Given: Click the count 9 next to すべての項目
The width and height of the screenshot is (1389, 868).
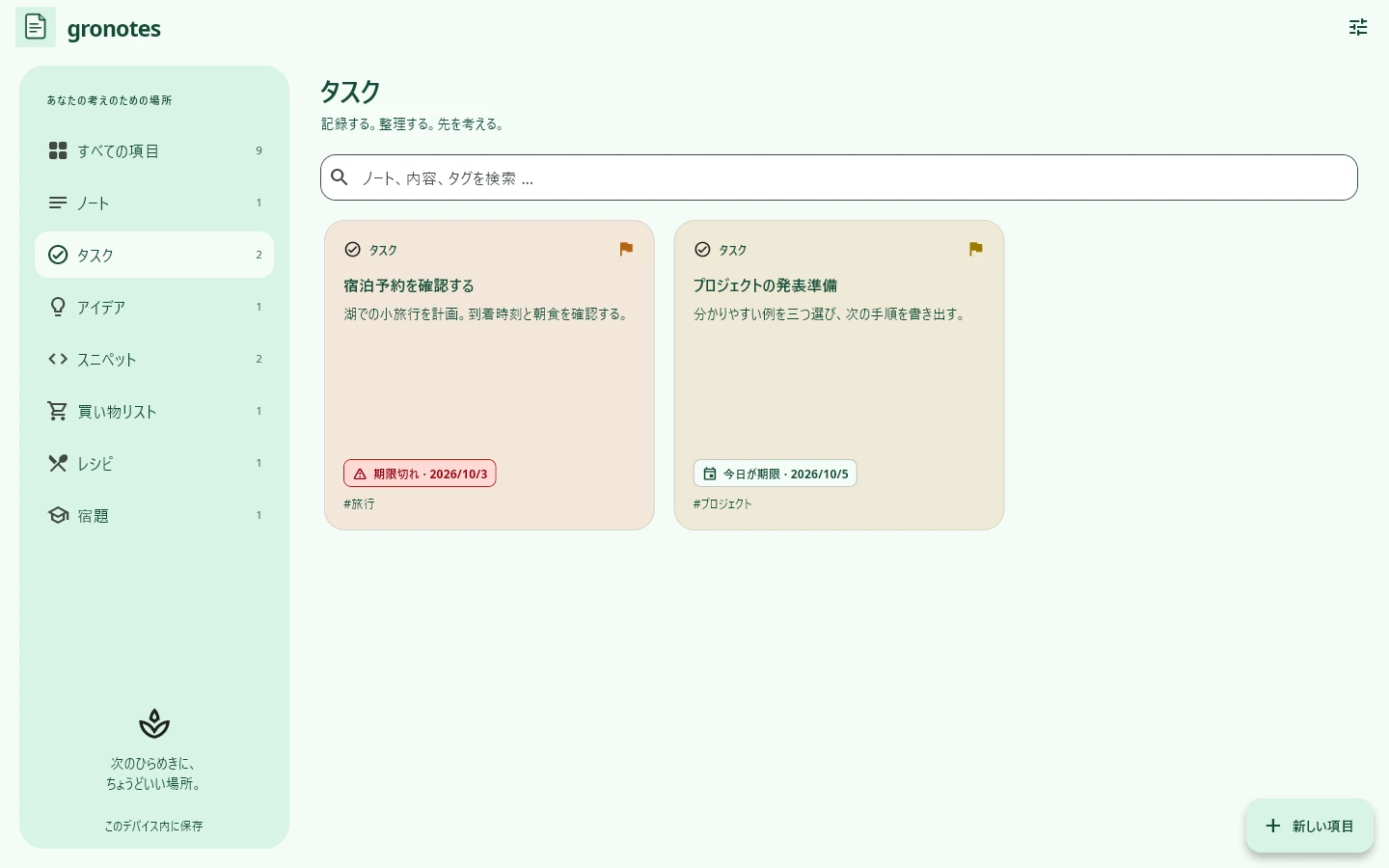Looking at the screenshot, I should [x=259, y=150].
